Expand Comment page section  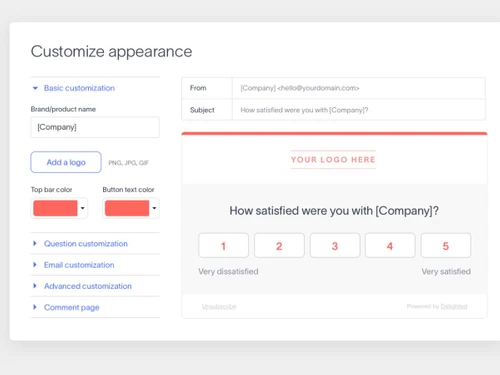tap(66, 307)
